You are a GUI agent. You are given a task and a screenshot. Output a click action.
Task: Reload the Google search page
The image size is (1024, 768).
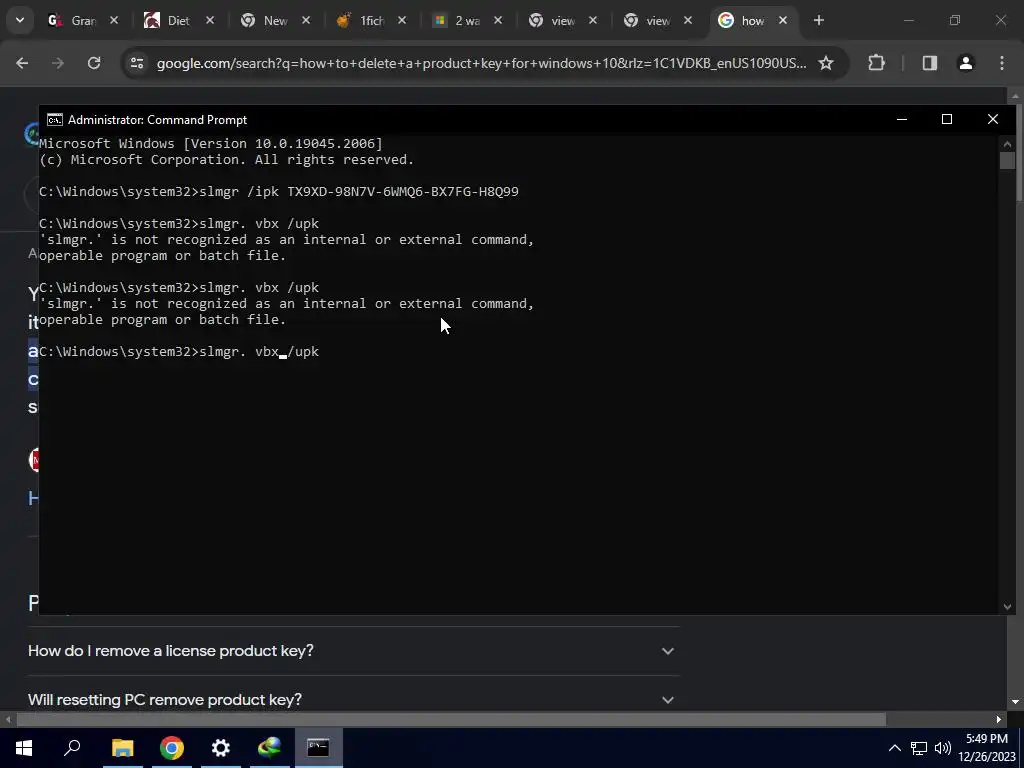94,63
